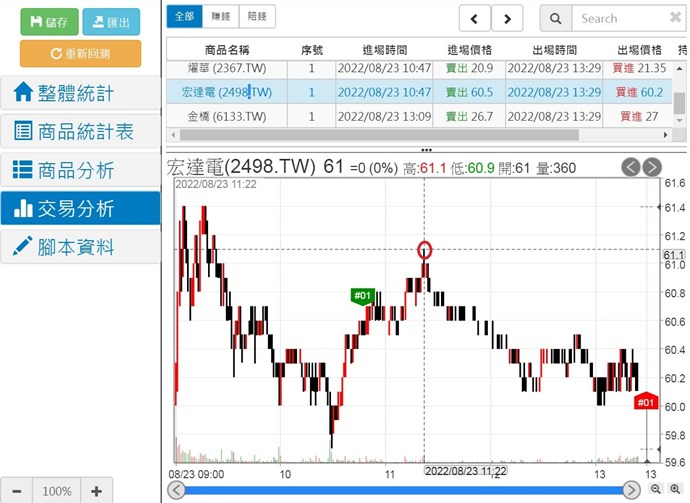690x503 pixels.
Task: Select the 金橋 (6133.TW) trade row
Action: click(419, 116)
